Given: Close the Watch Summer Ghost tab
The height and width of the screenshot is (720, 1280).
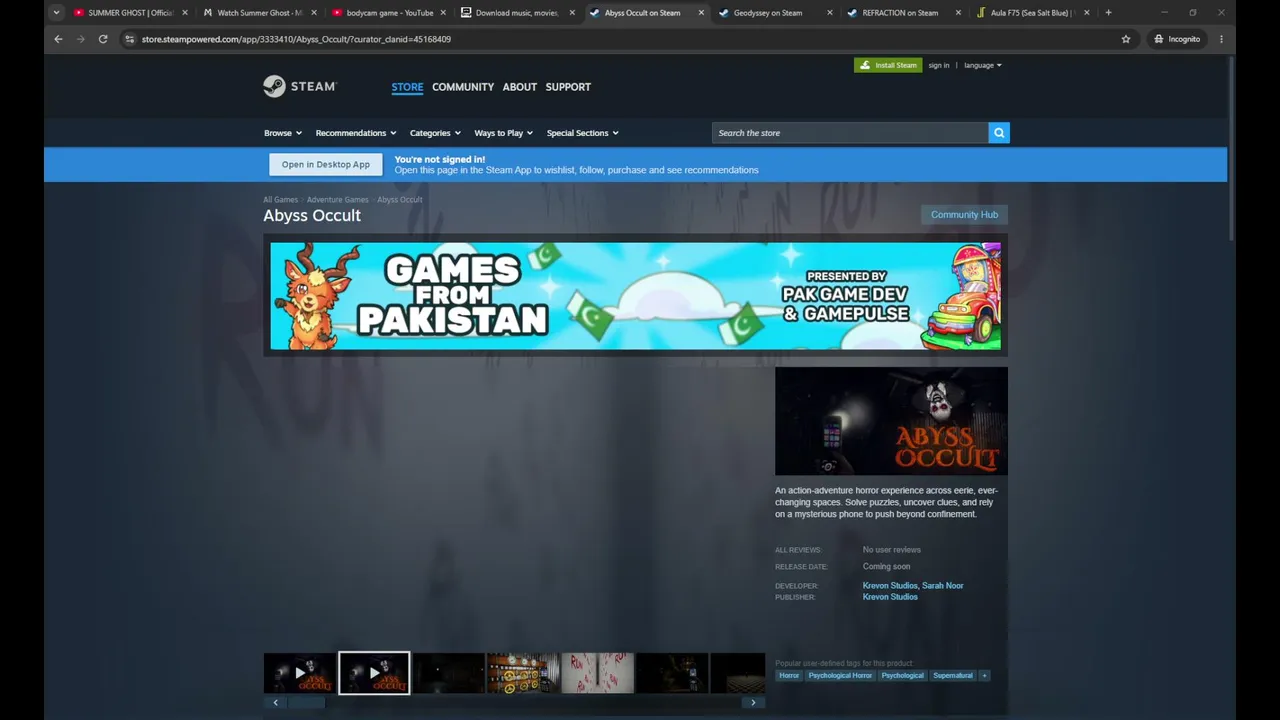Looking at the screenshot, I should pyautogui.click(x=314, y=13).
